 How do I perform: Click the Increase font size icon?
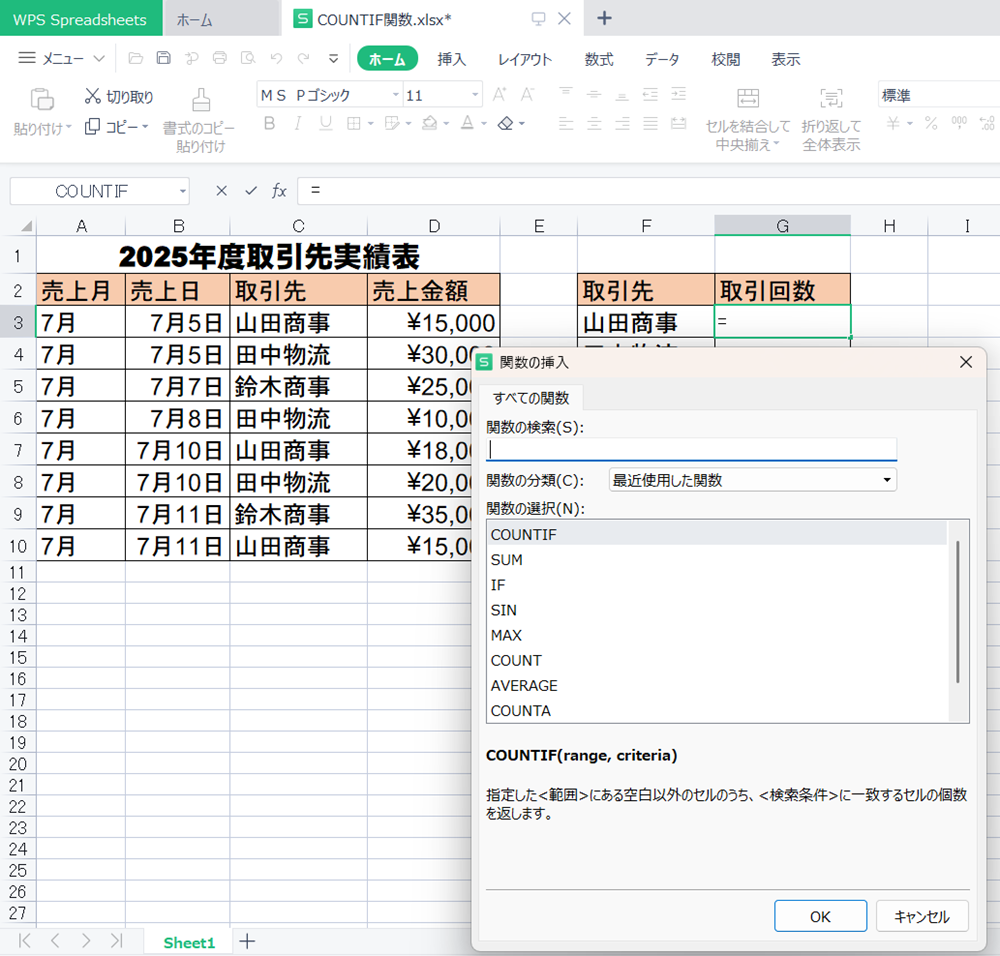(499, 95)
